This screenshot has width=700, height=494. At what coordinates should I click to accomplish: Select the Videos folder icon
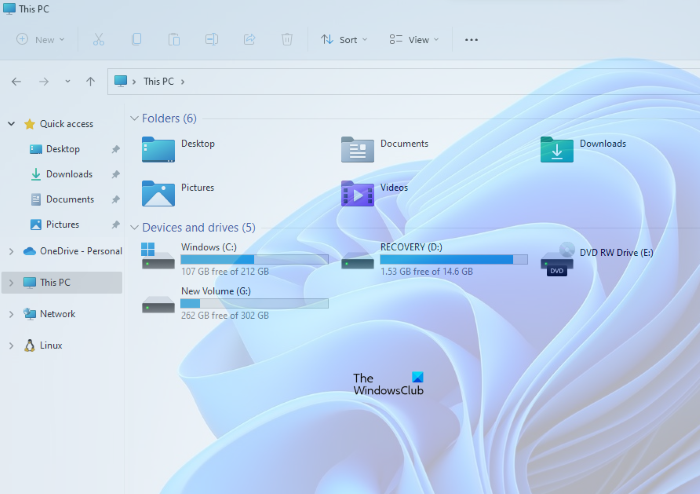[x=357, y=193]
